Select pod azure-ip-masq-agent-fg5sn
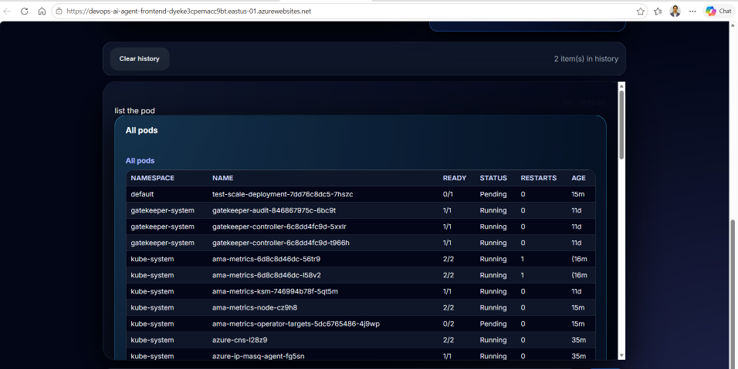The height and width of the screenshot is (369, 738). pos(258,356)
